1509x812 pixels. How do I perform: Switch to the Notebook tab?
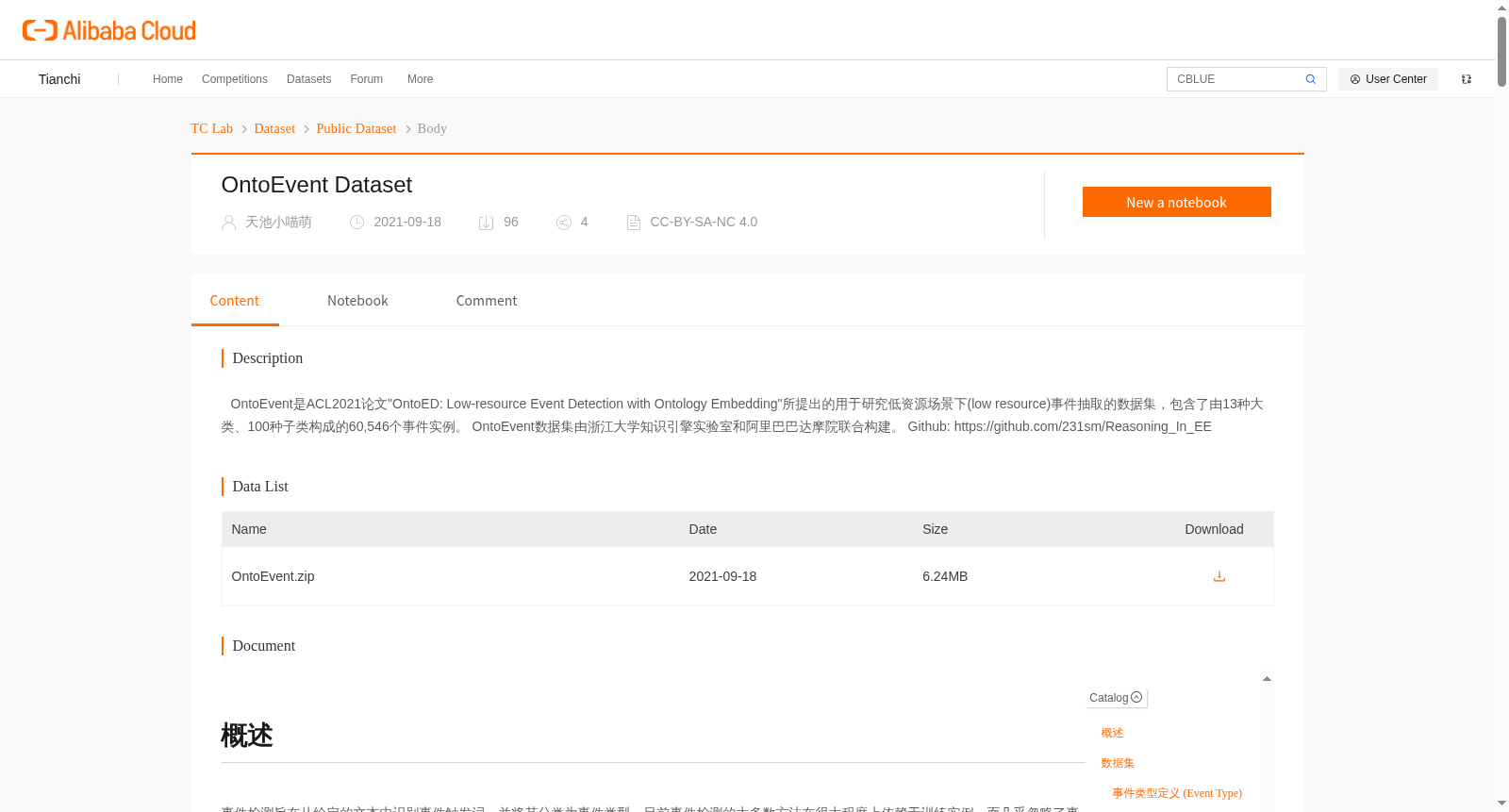tap(357, 301)
